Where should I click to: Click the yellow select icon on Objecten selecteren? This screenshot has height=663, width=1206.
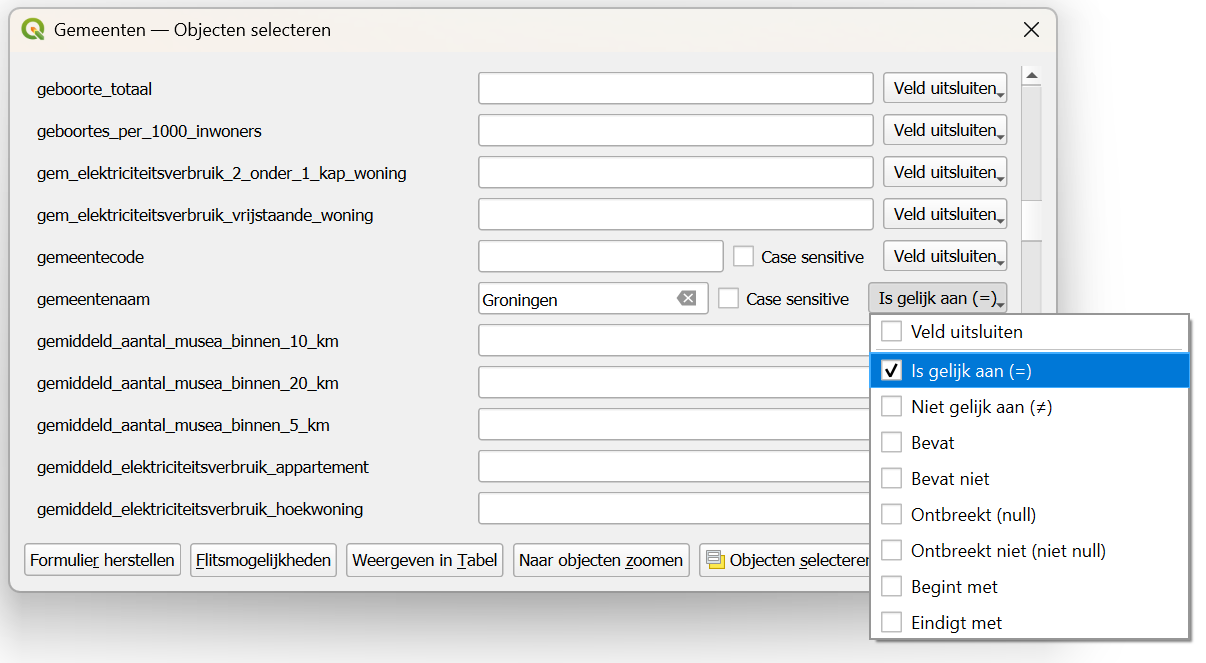tap(715, 560)
